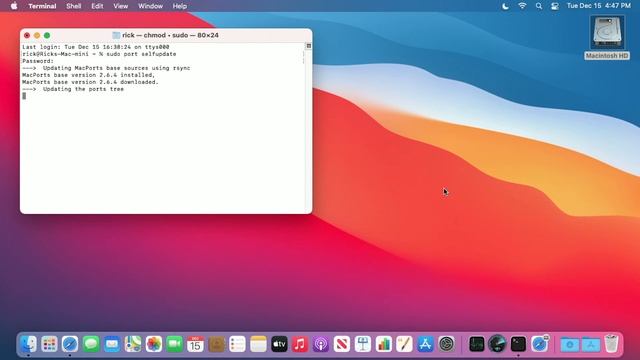Click the Terminal cursor block
This screenshot has height=360, width=640.
pyautogui.click(x=24, y=96)
